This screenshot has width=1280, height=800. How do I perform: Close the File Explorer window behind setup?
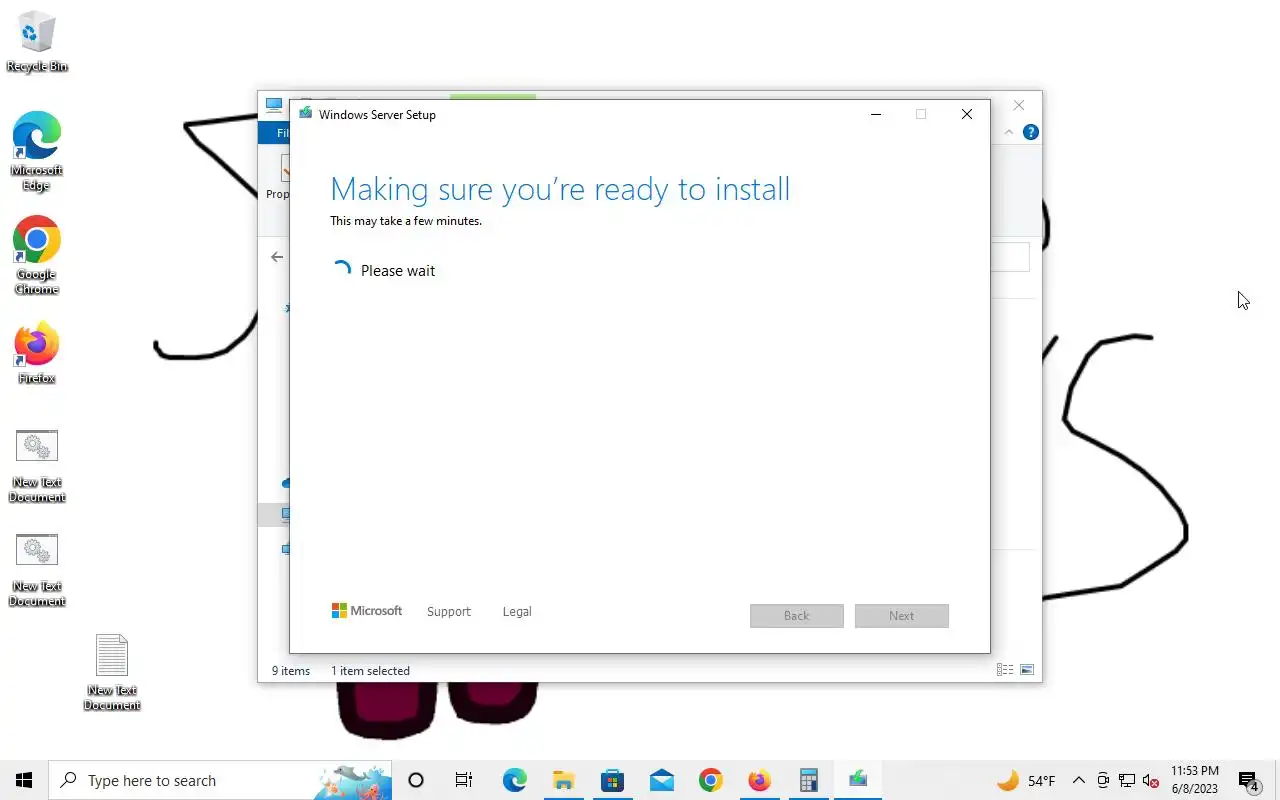coord(1018,105)
